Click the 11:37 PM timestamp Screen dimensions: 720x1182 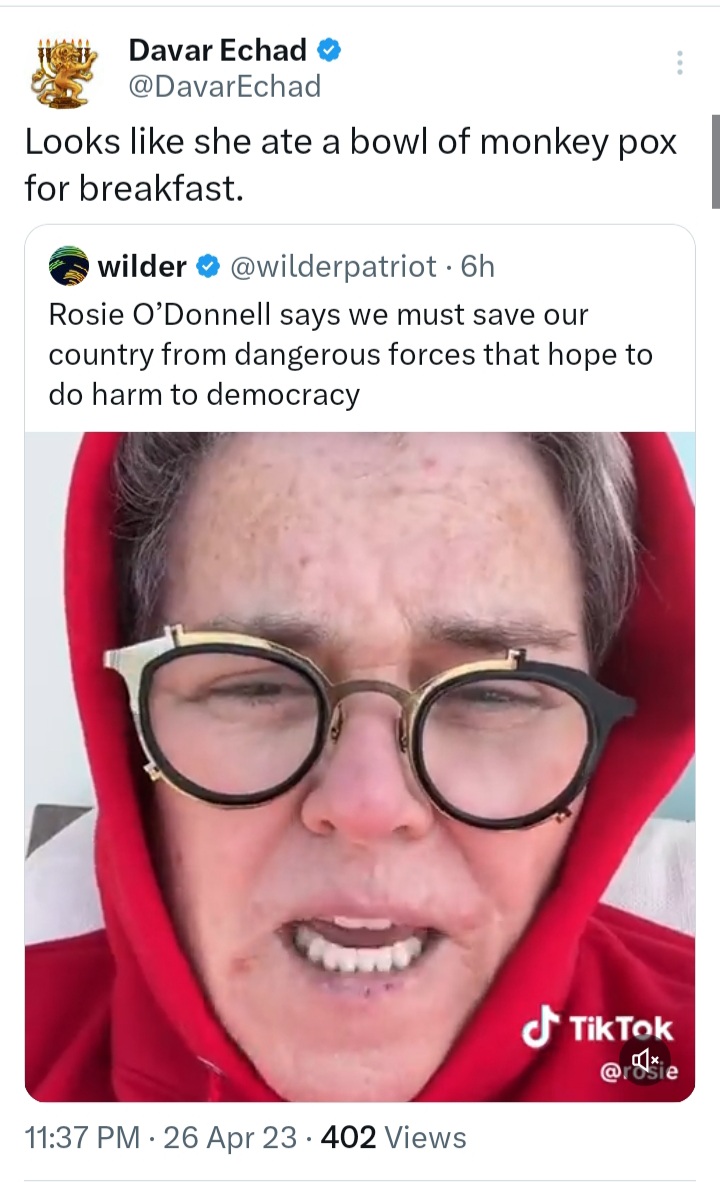[82, 1138]
